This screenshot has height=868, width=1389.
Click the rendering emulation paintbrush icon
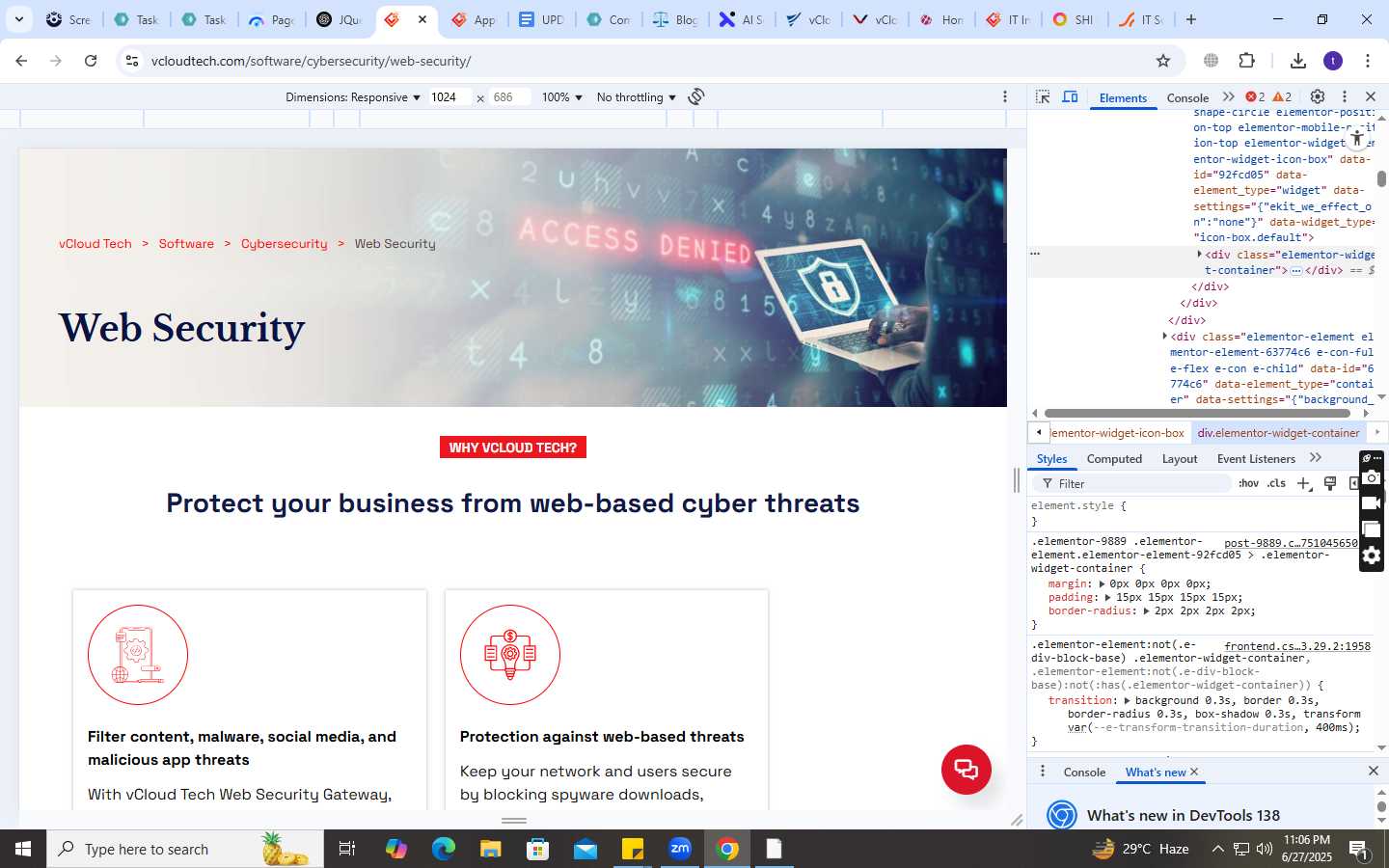click(1330, 483)
